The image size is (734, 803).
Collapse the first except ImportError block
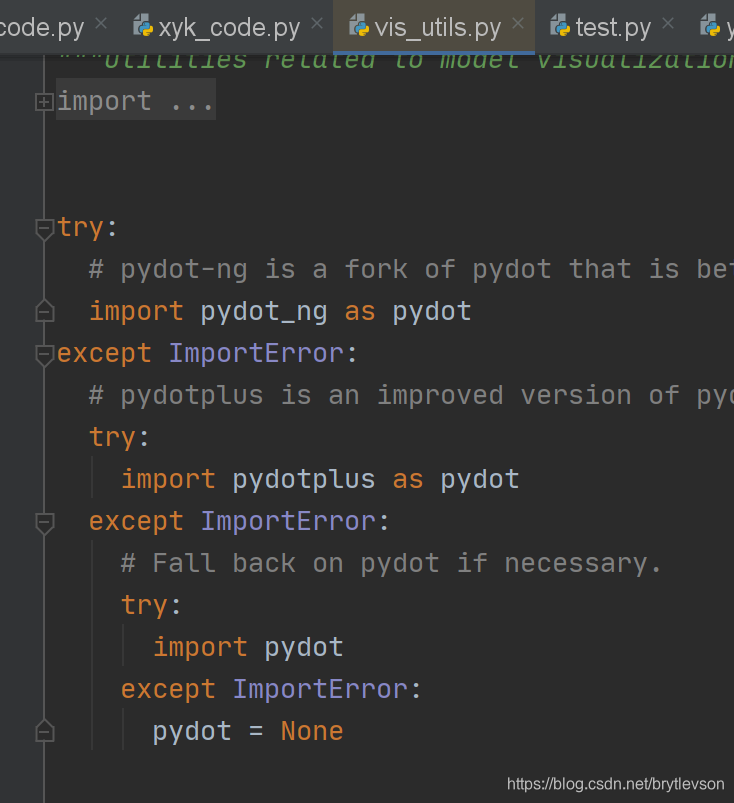pyautogui.click(x=45, y=354)
